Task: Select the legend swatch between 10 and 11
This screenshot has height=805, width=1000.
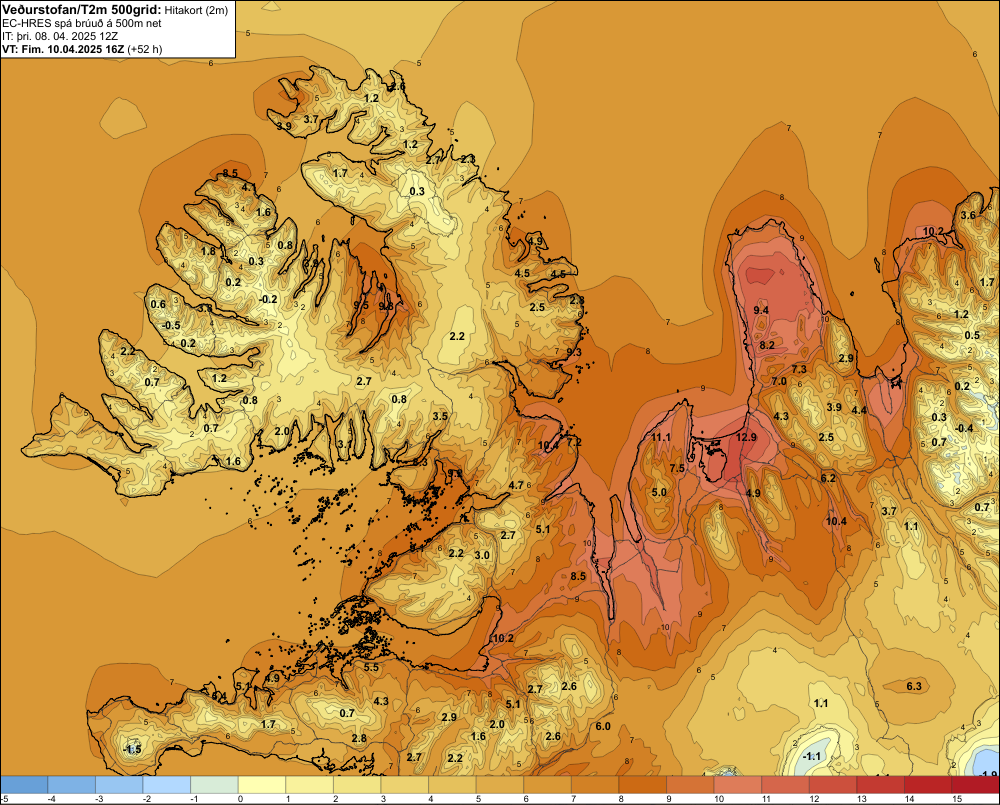Action: (x=738, y=785)
